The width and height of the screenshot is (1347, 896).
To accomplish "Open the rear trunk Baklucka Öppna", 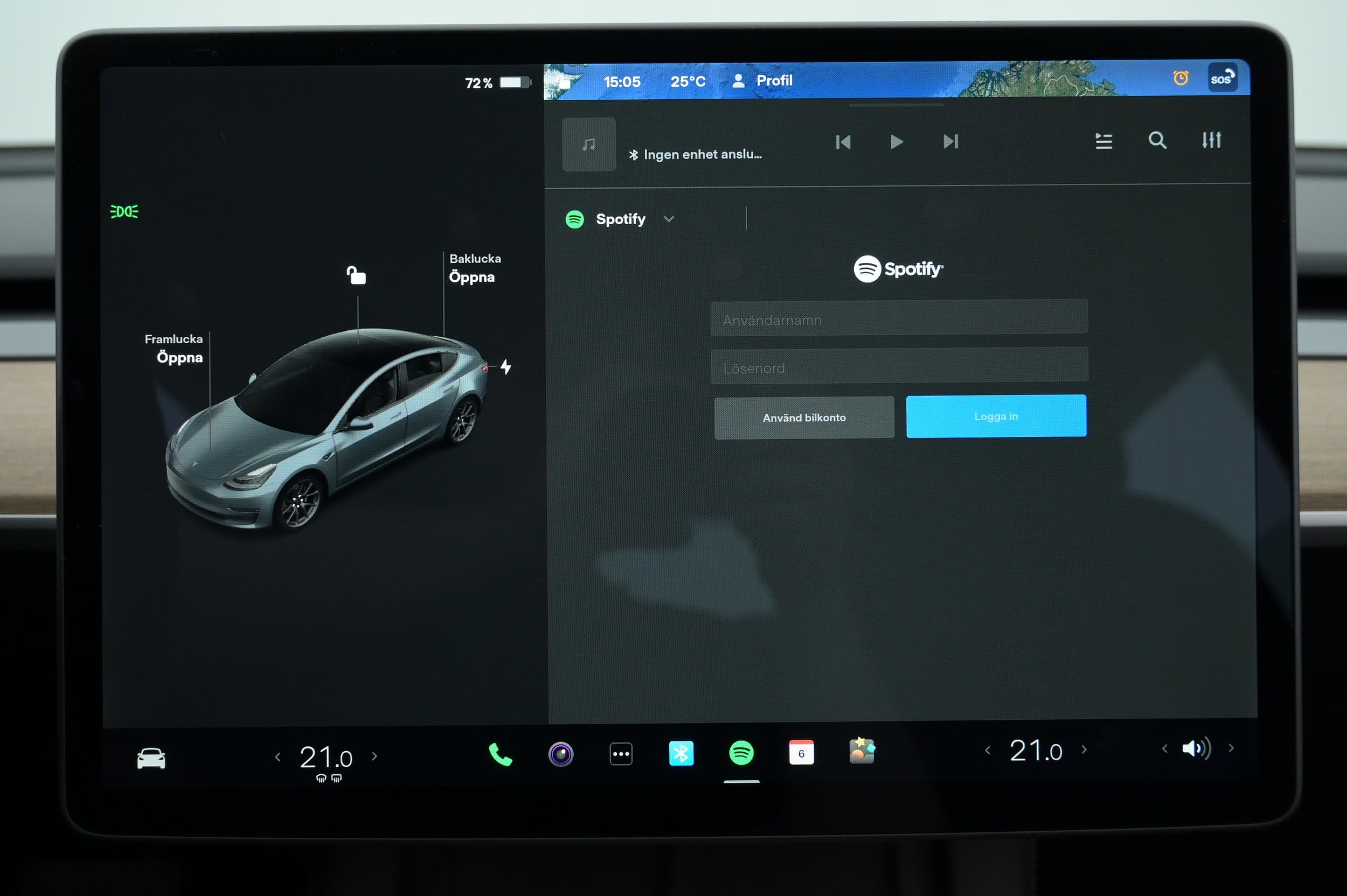I will (475, 268).
